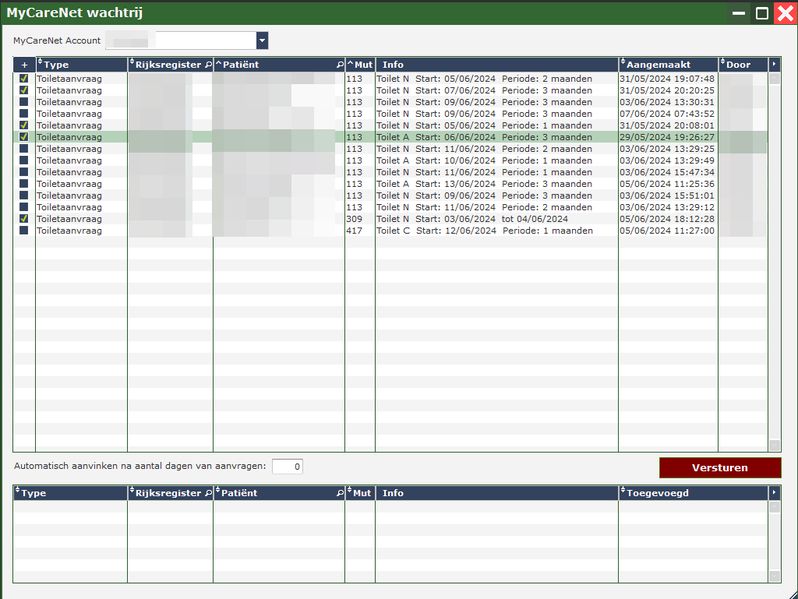Click the Info column header in upper table
The width and height of the screenshot is (798, 599).
point(495,65)
